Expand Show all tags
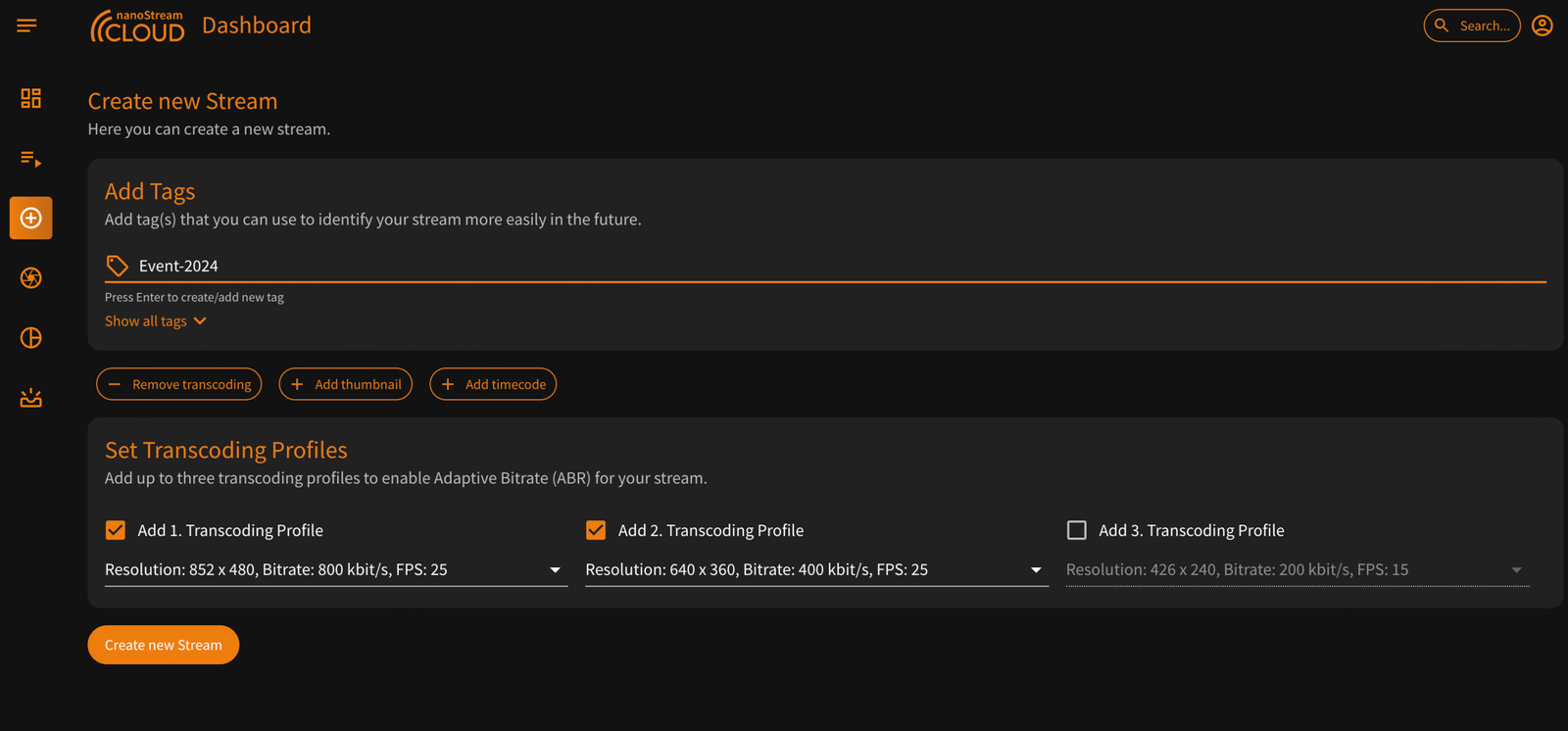Viewport: 1568px width, 731px height. [155, 321]
